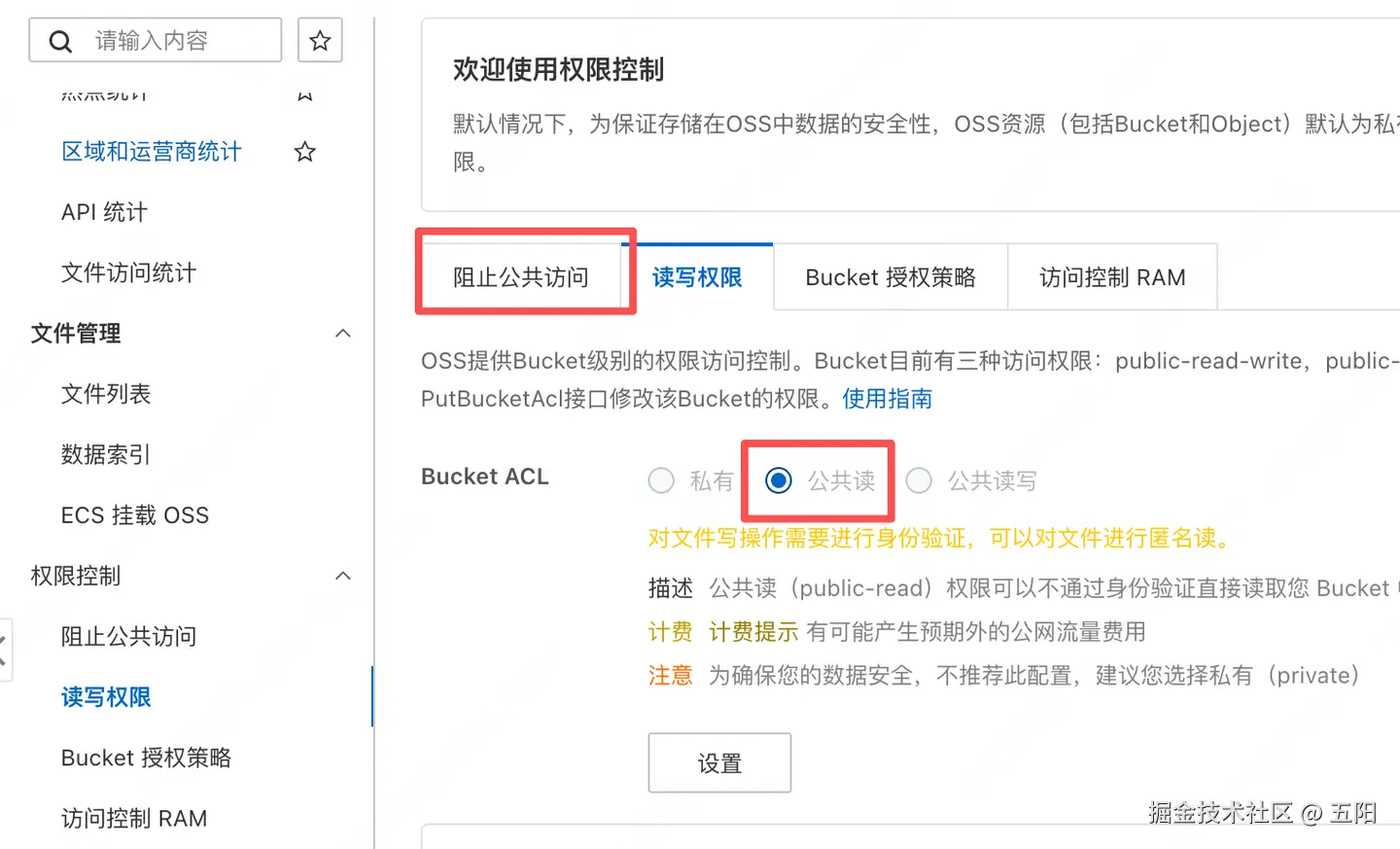Open API 统计 in the sidebar

click(104, 212)
